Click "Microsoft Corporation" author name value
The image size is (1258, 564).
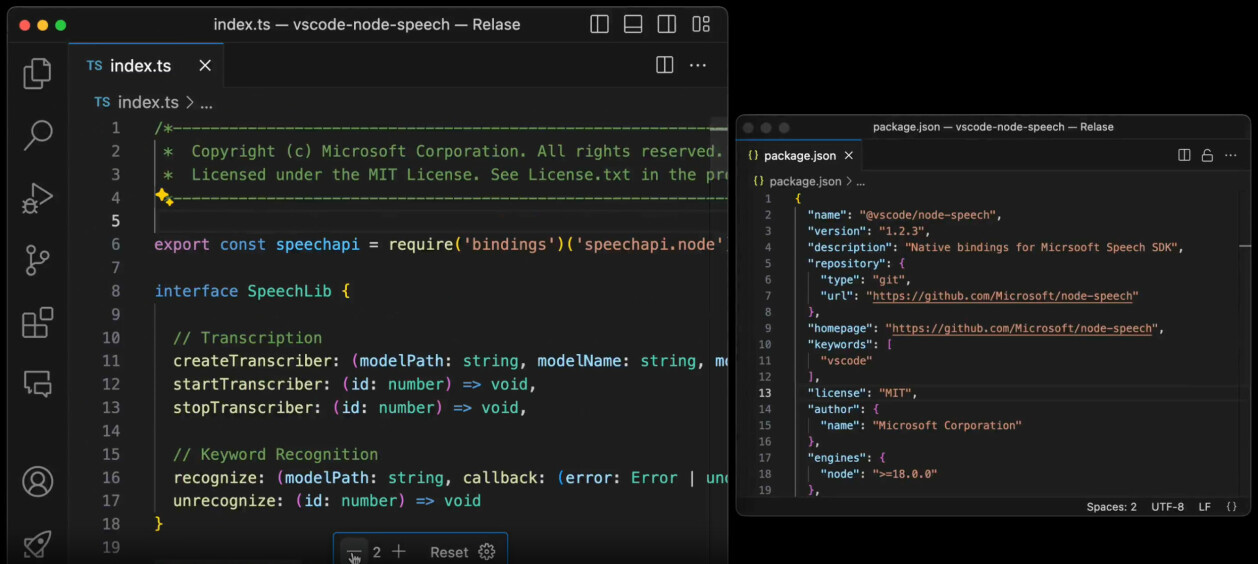click(x=947, y=425)
